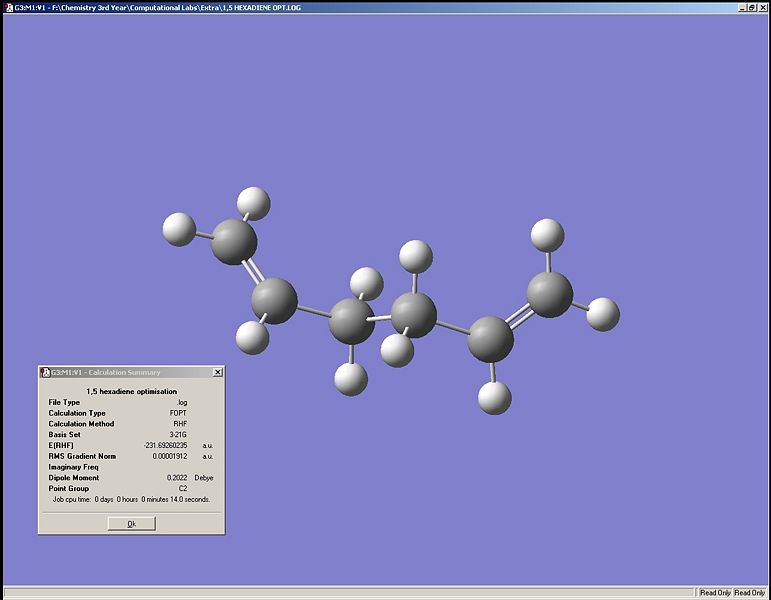The width and height of the screenshot is (771, 600).
Task: Click the Calculation Summary title bar
Action: click(125, 372)
